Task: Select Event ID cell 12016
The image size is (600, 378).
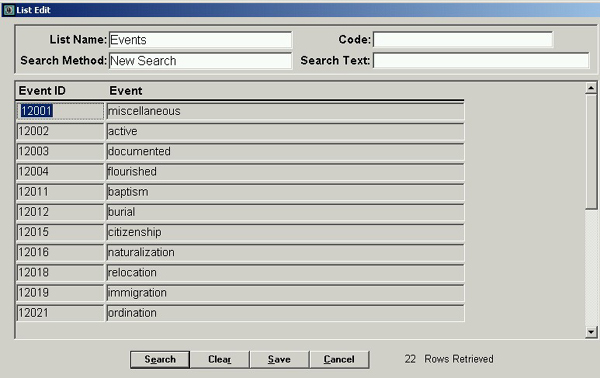Action: click(60, 253)
